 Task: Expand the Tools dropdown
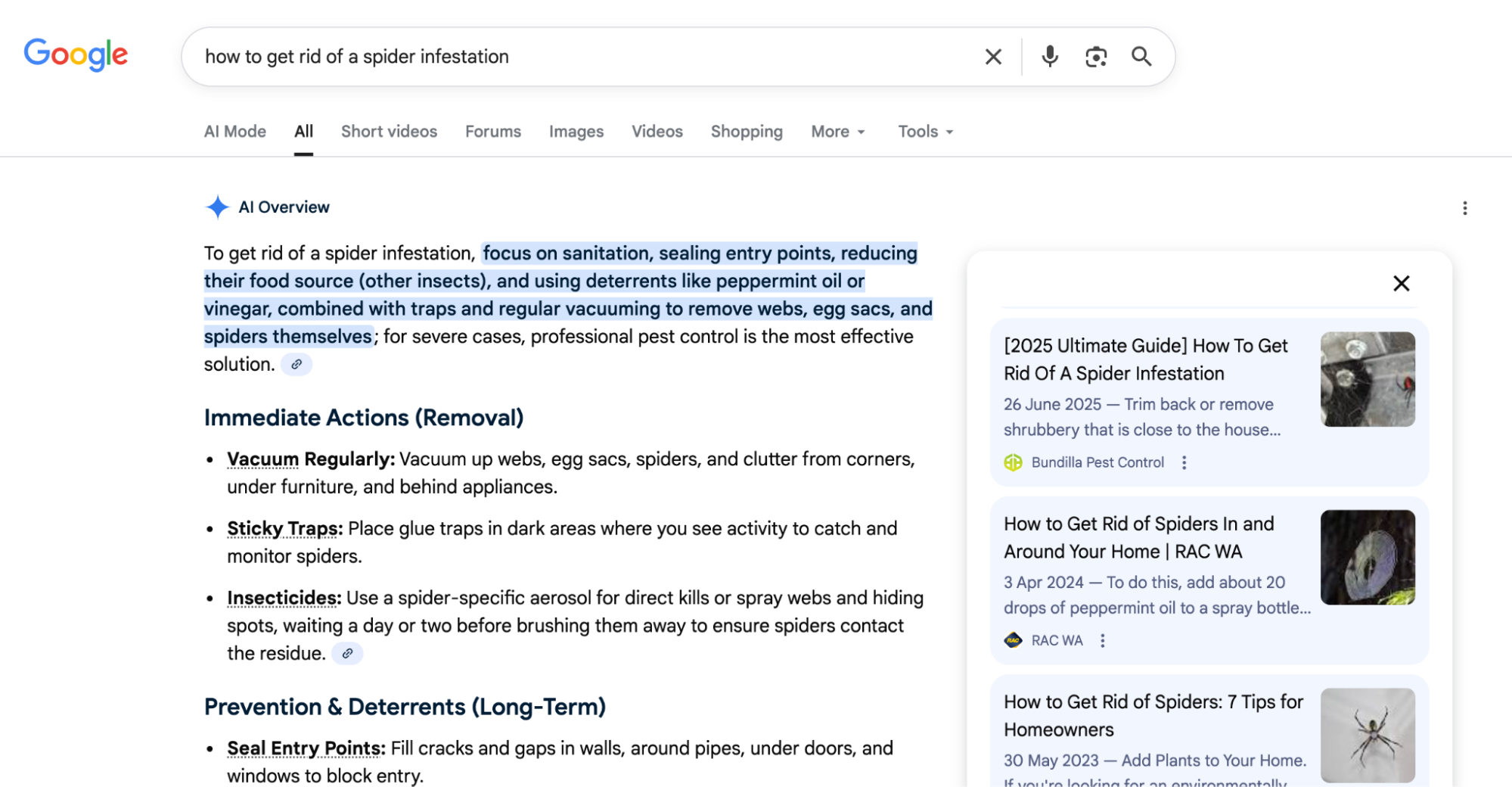pyautogui.click(x=925, y=132)
